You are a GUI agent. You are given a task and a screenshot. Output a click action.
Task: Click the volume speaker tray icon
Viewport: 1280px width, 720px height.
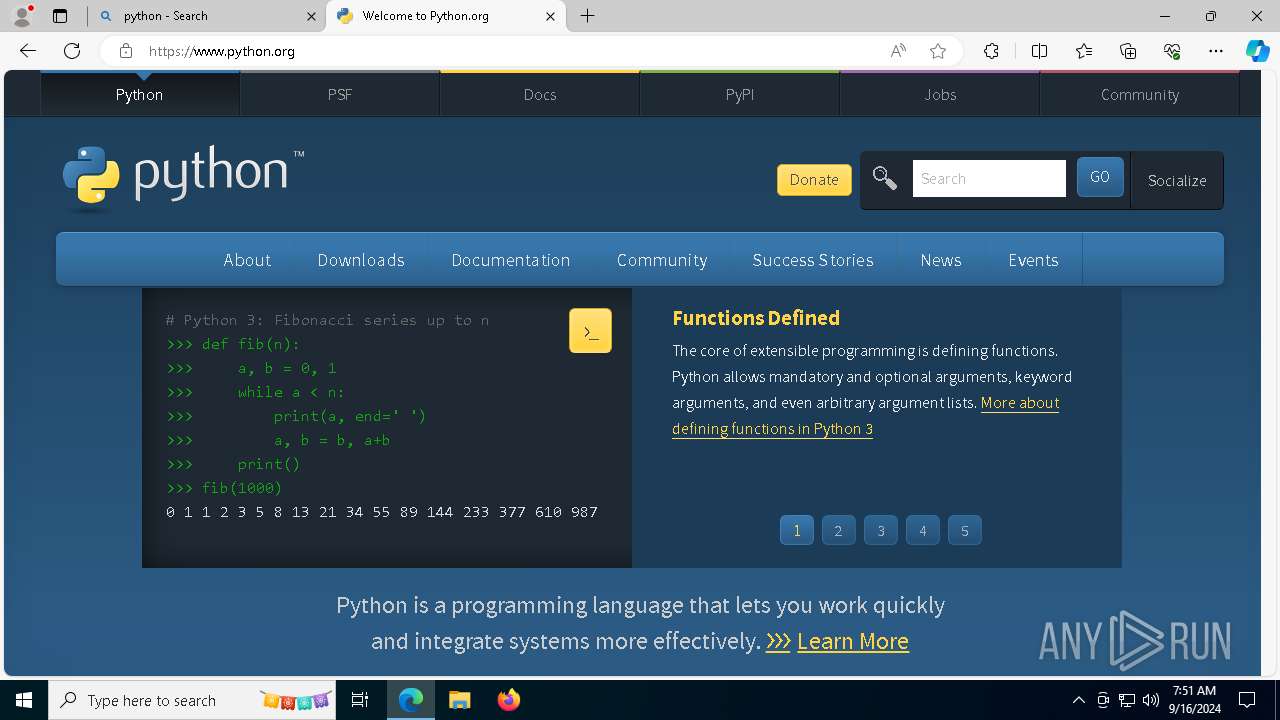pyautogui.click(x=1151, y=700)
